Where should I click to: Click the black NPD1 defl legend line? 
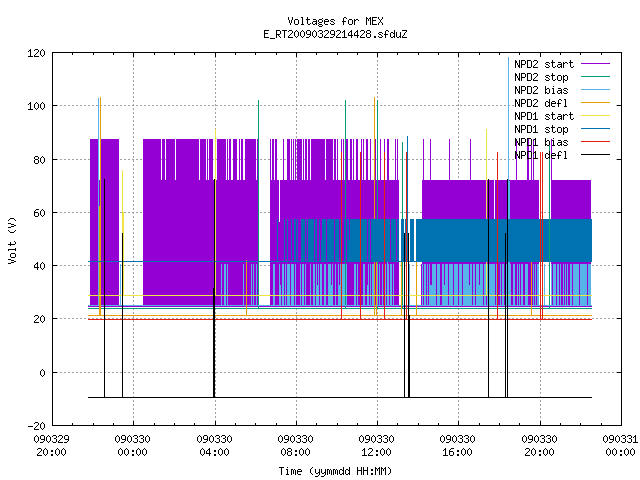pyautogui.click(x=595, y=155)
